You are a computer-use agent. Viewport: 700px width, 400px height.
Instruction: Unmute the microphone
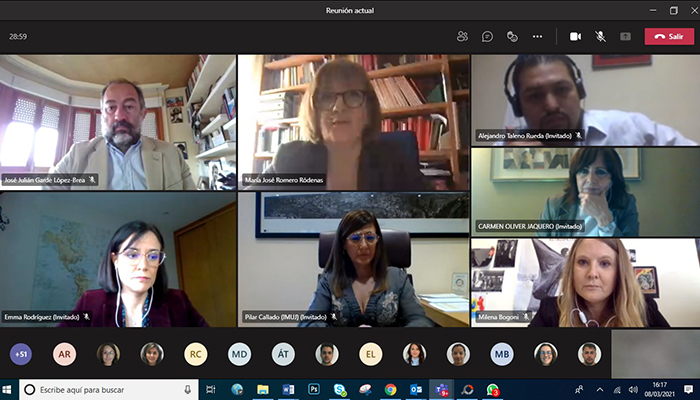coord(600,36)
